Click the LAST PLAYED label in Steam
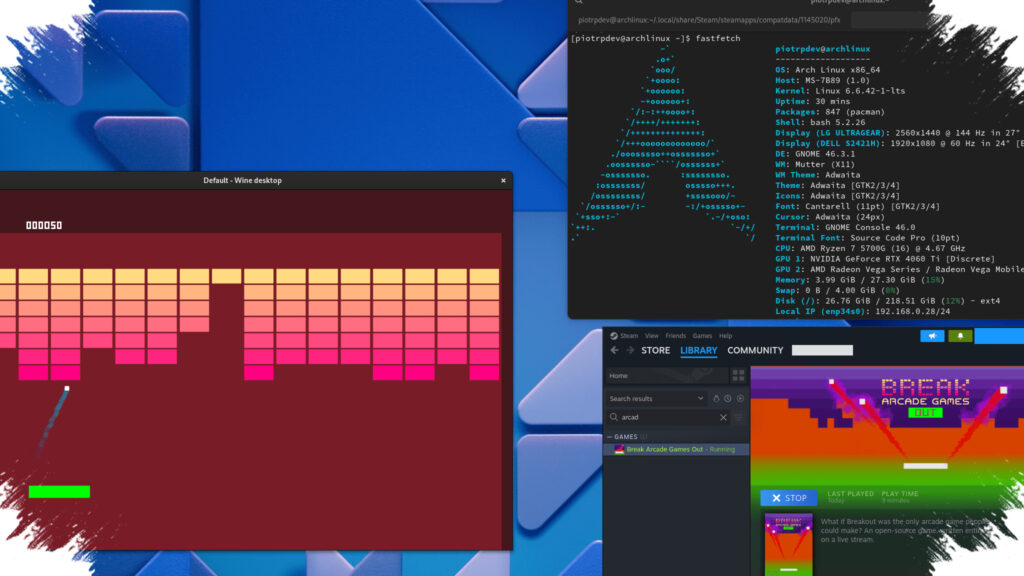The width and height of the screenshot is (1024, 576). pos(850,494)
